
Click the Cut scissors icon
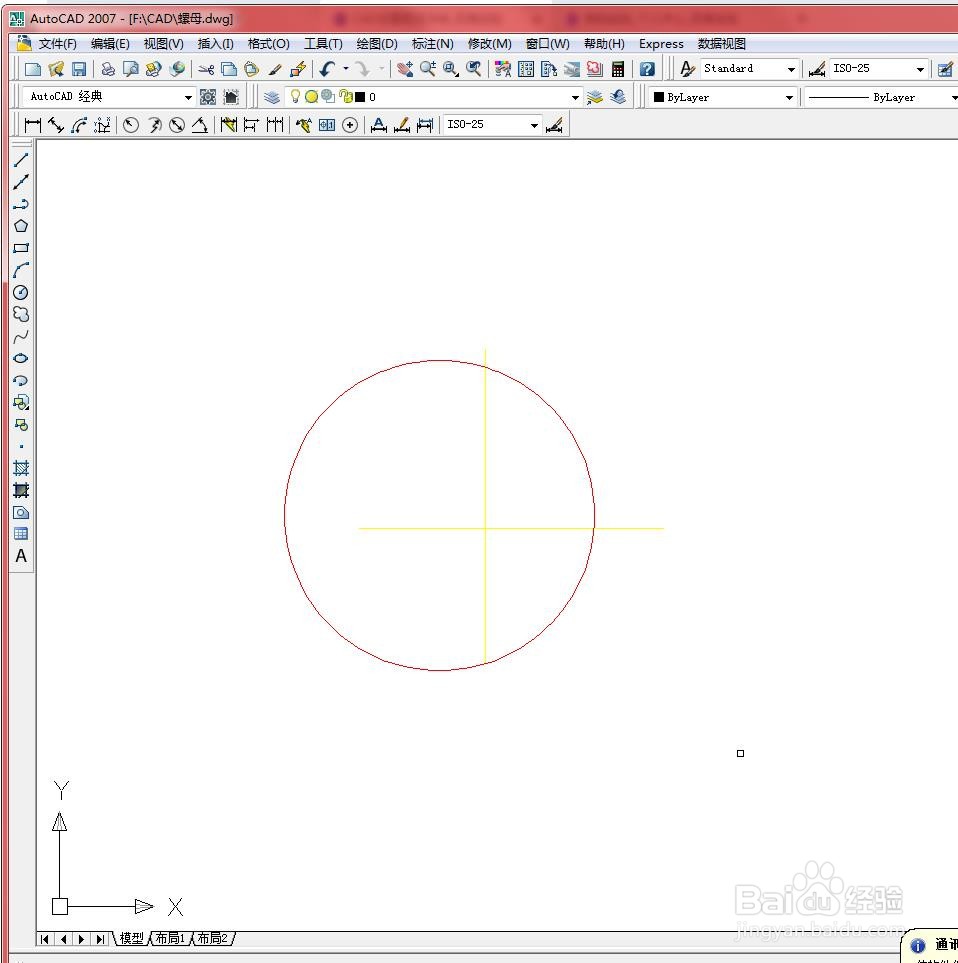(206, 69)
